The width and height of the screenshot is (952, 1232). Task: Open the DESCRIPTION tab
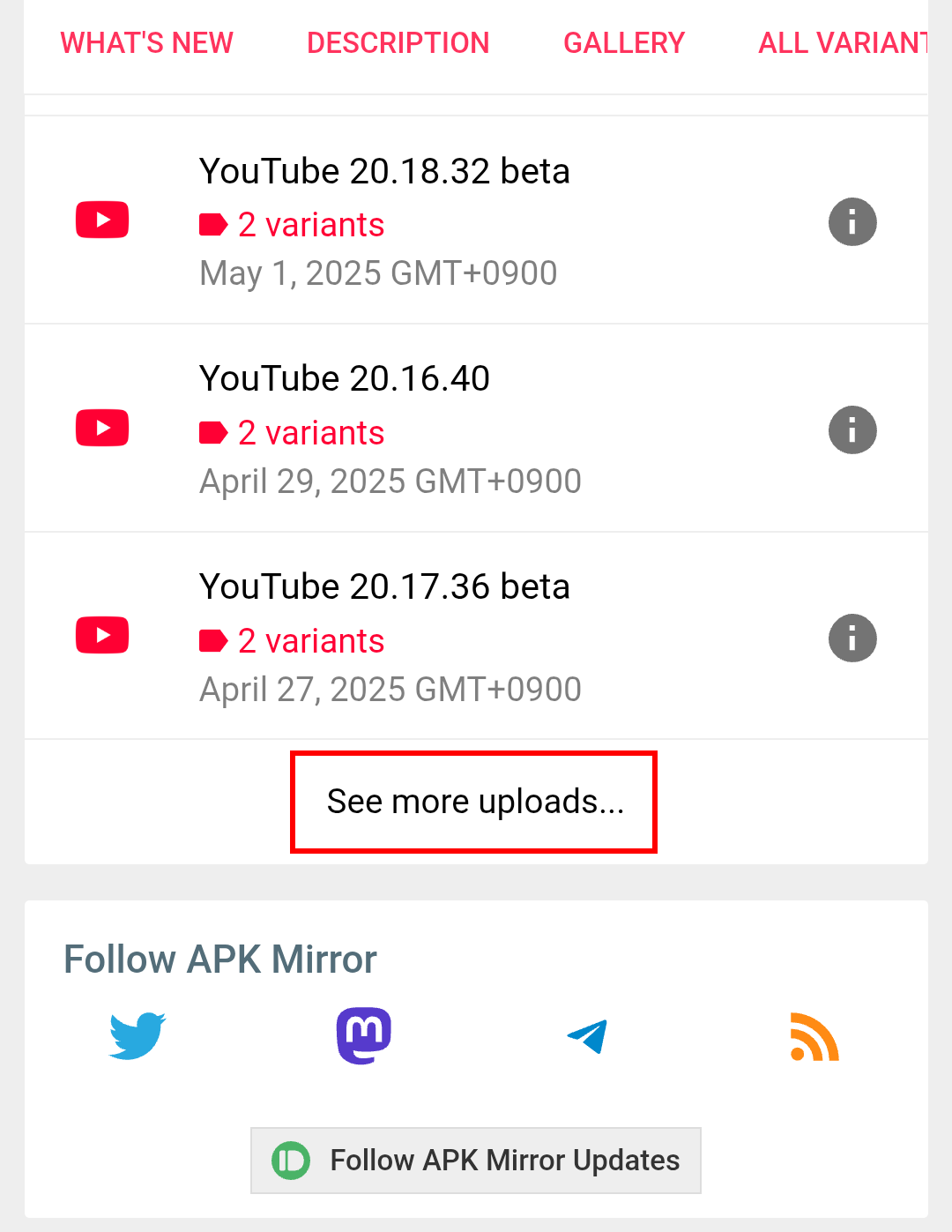398,42
